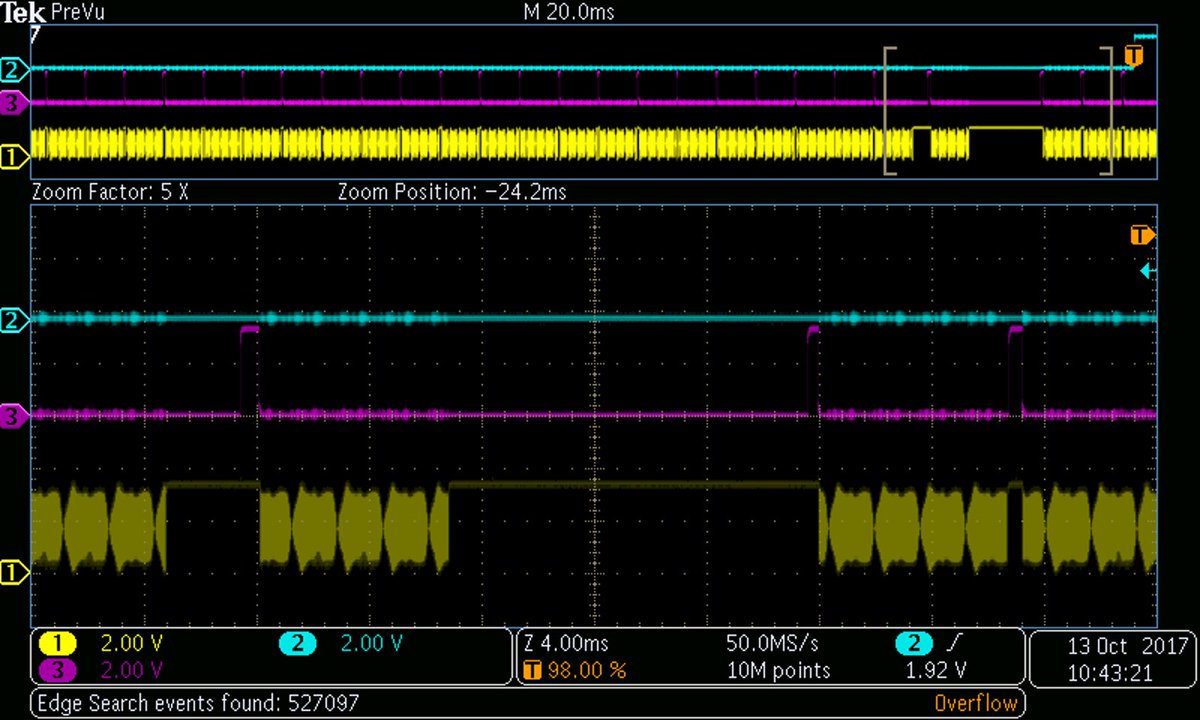Click cyan channel 2 2.00 V value
The height and width of the screenshot is (720, 1200).
coord(372,644)
